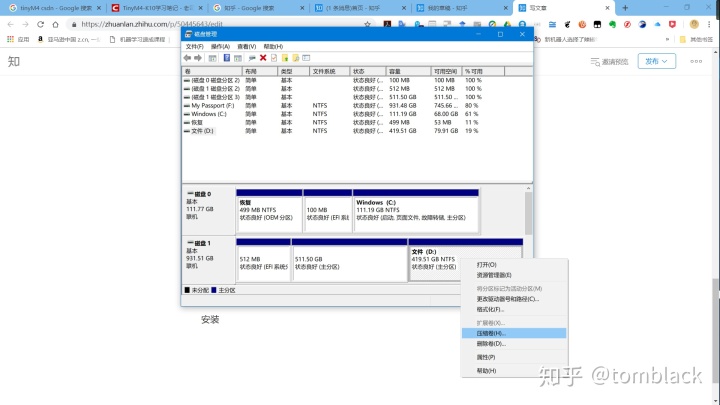Click the Evernote elephant extension icon
This screenshot has width=720, height=405.
click(x=612, y=24)
